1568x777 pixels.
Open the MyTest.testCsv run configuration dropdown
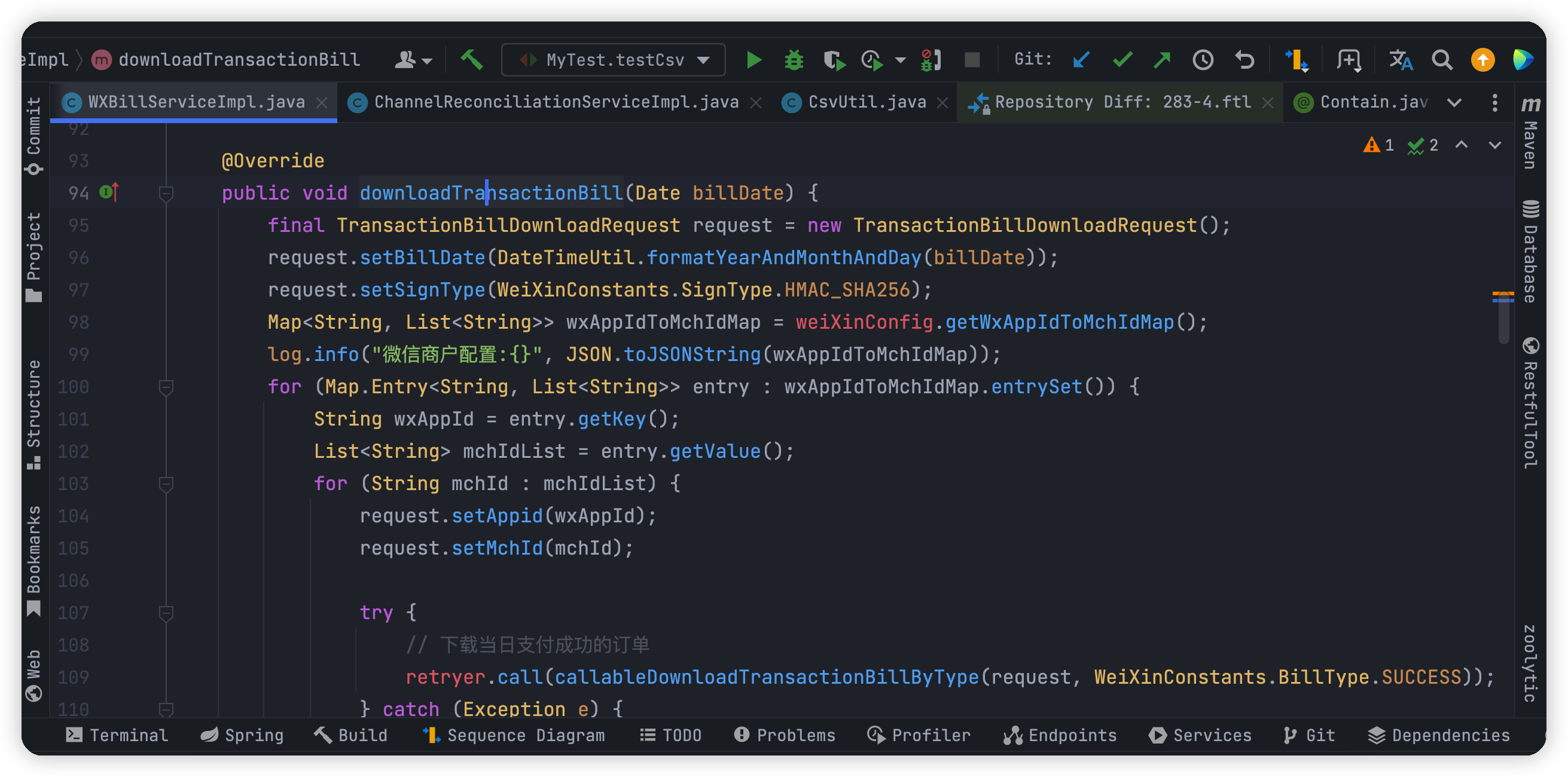pos(613,60)
